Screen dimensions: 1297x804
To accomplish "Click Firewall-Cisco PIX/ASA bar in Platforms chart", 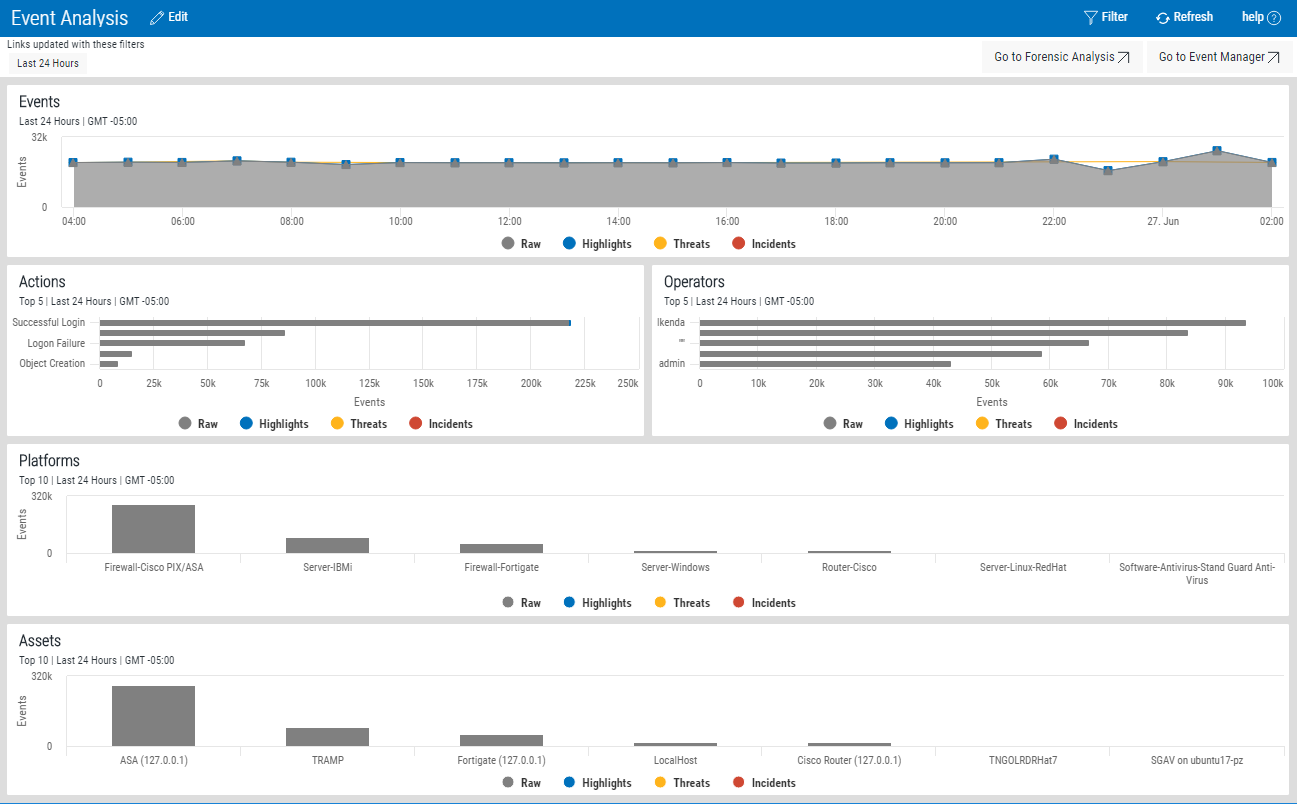I will pos(153,529).
